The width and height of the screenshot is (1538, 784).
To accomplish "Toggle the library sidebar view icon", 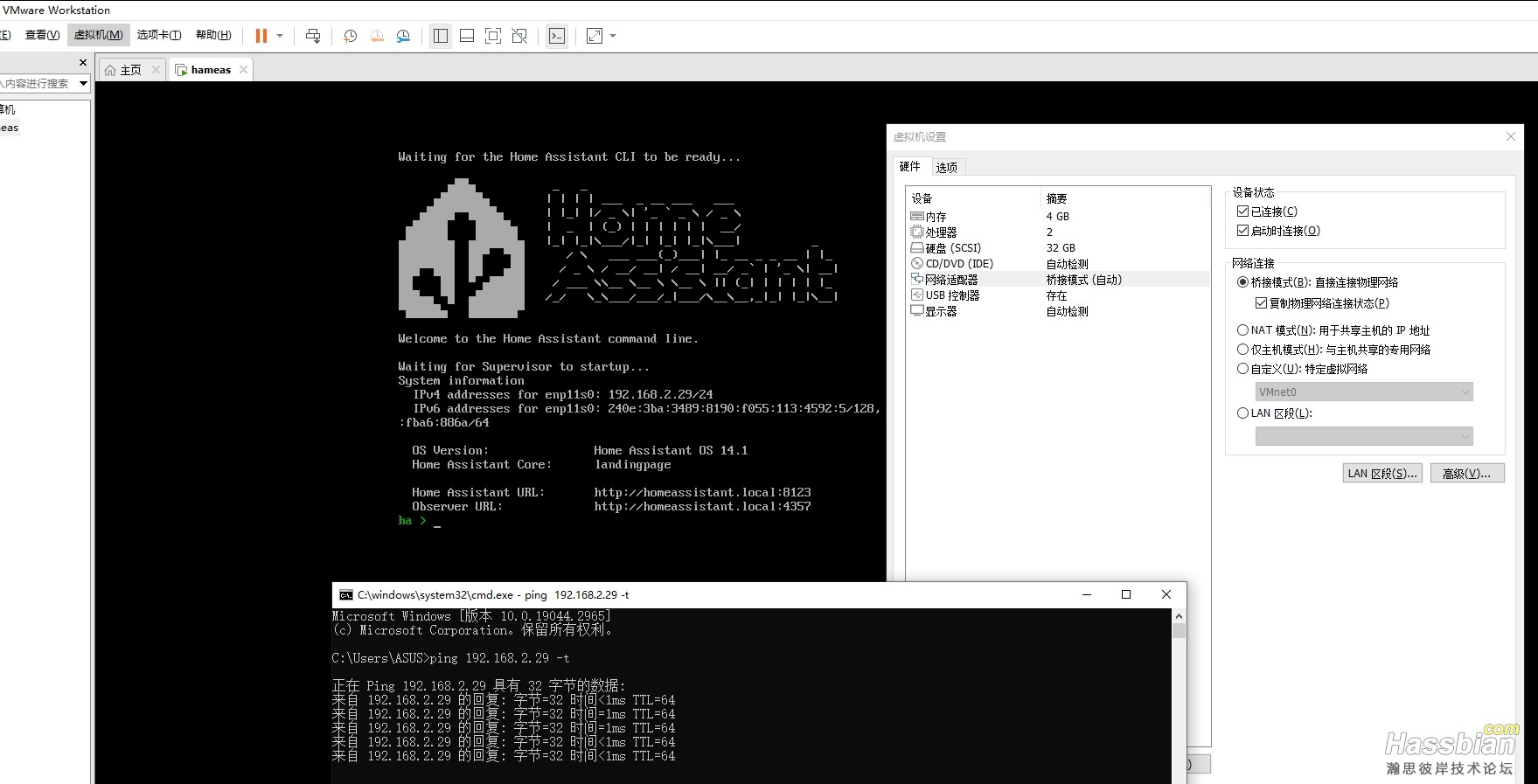I will click(441, 36).
